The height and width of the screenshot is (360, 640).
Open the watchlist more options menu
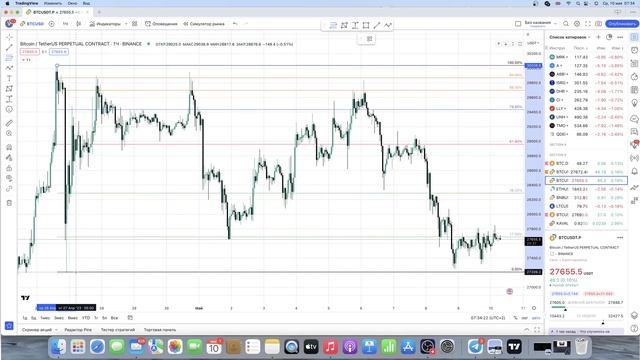click(620, 37)
